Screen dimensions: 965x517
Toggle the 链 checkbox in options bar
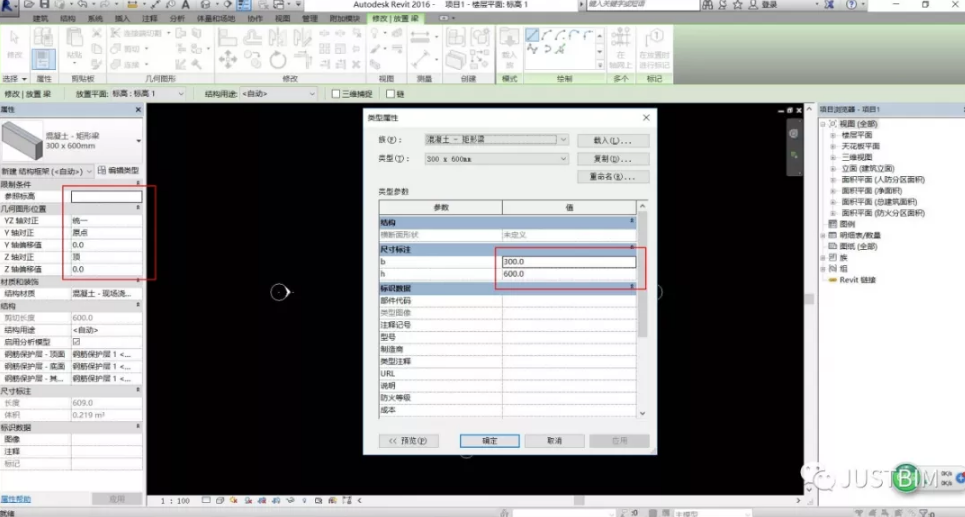[x=390, y=94]
